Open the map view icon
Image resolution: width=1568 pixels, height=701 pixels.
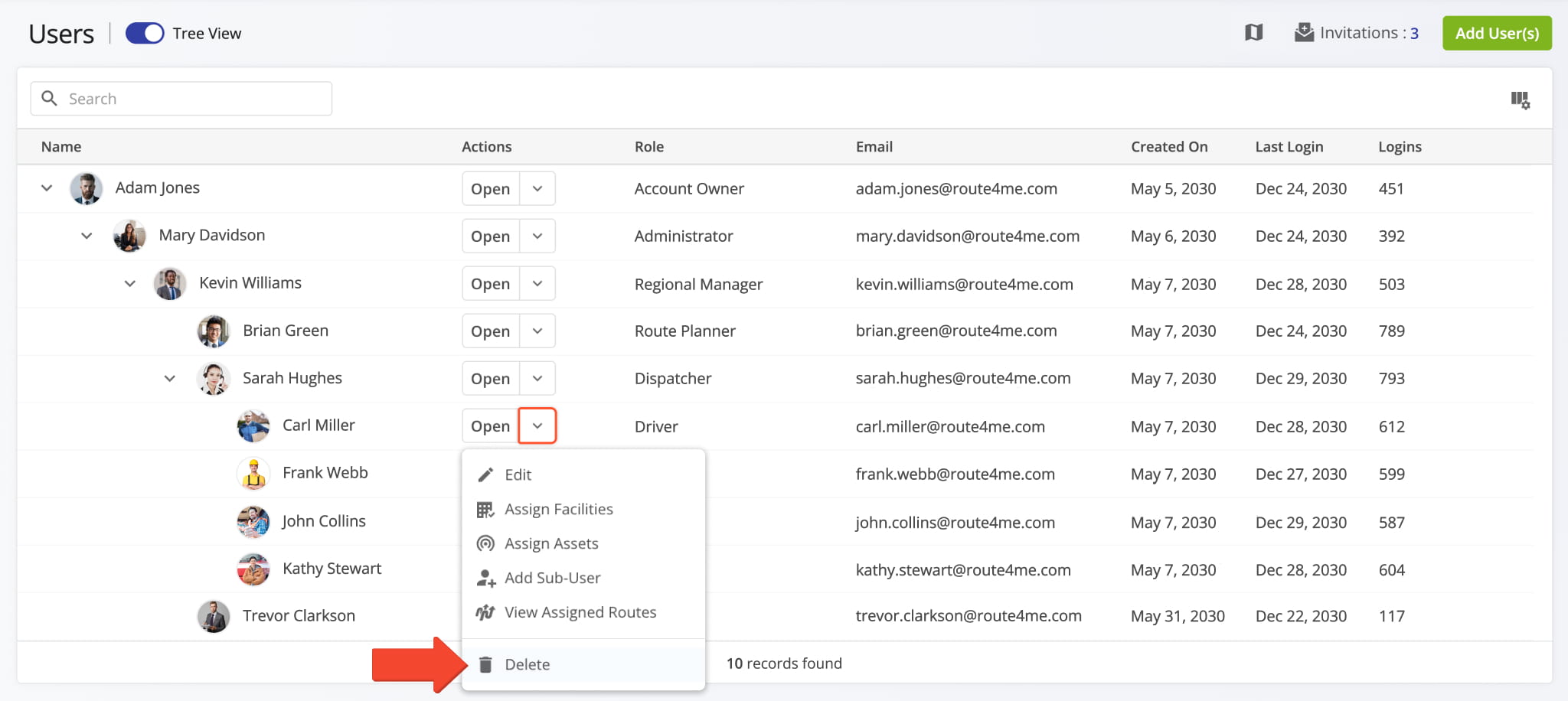[1253, 32]
